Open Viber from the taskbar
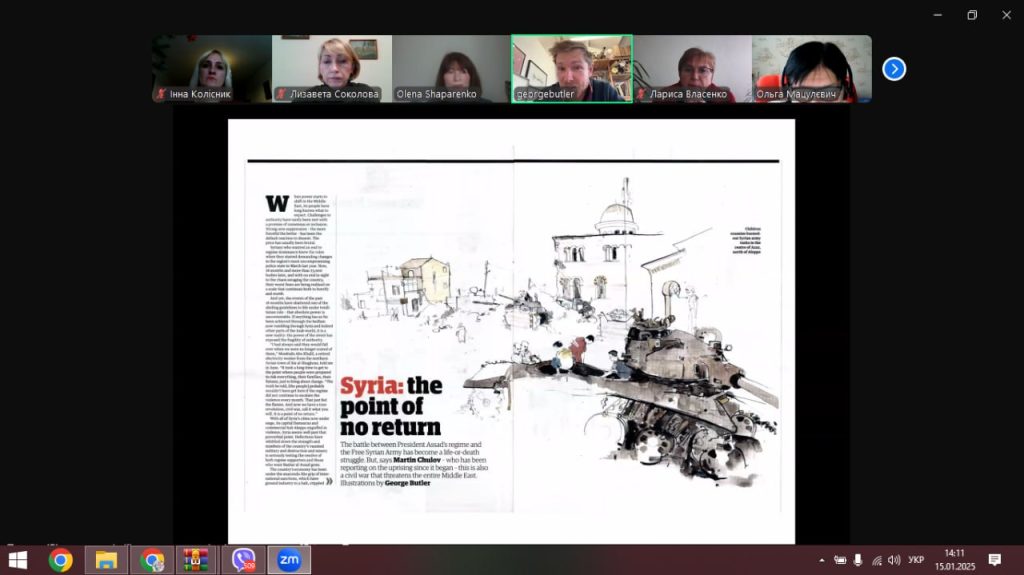This screenshot has height=575, width=1024. [243, 560]
